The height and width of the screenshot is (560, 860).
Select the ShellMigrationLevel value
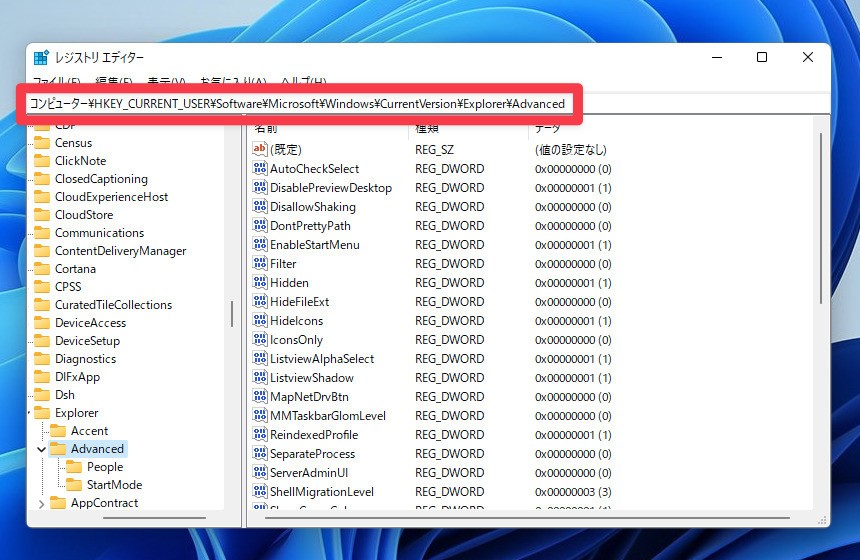(322, 492)
